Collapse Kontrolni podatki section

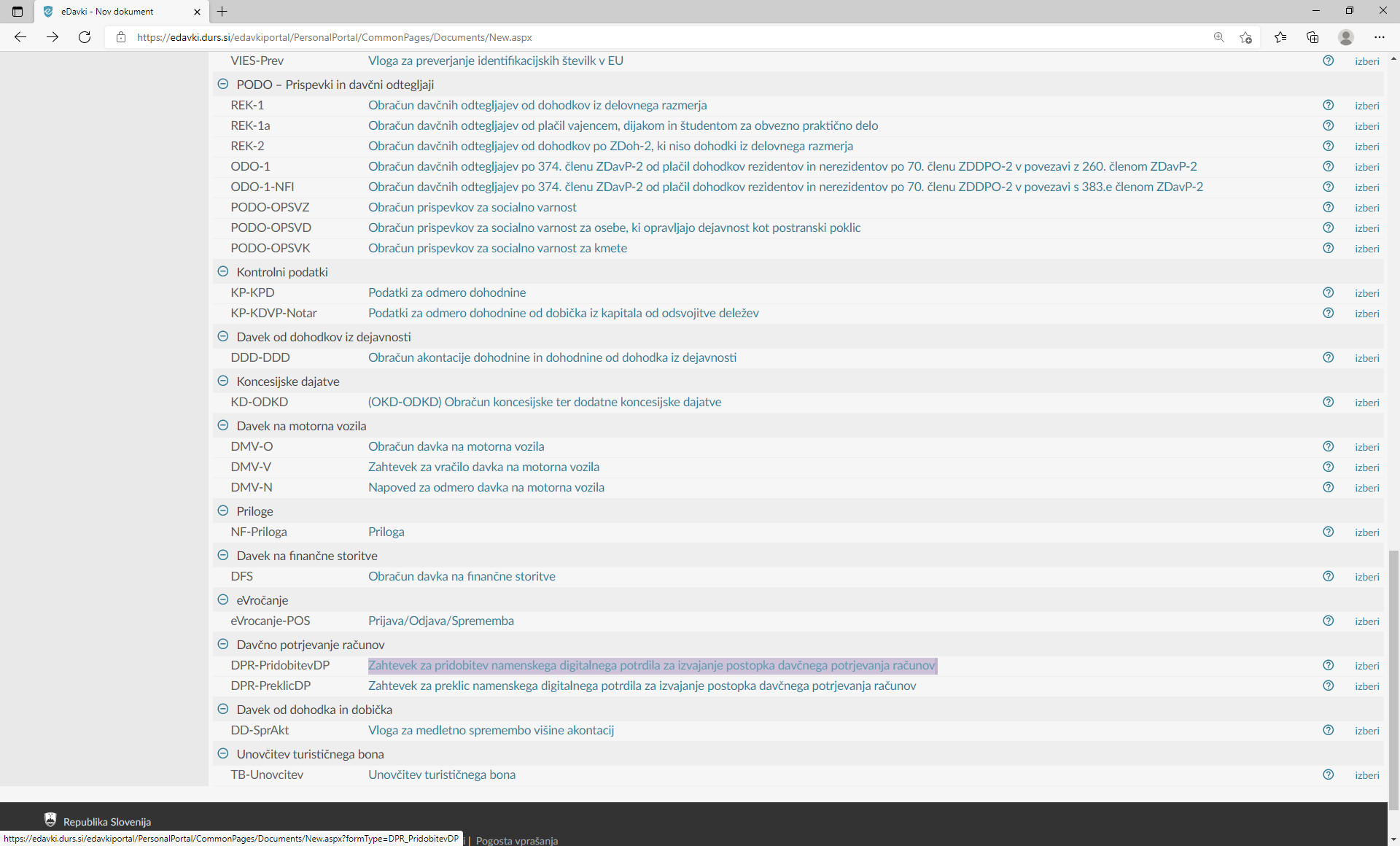pos(223,271)
